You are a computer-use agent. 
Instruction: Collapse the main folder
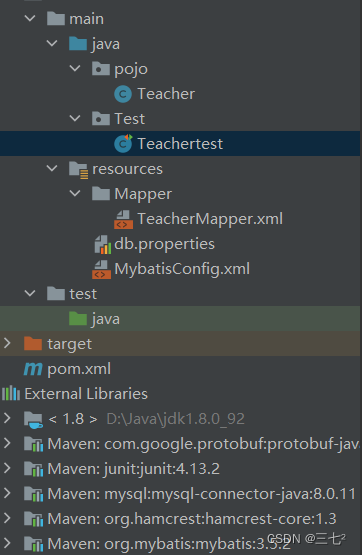[x=30, y=18]
